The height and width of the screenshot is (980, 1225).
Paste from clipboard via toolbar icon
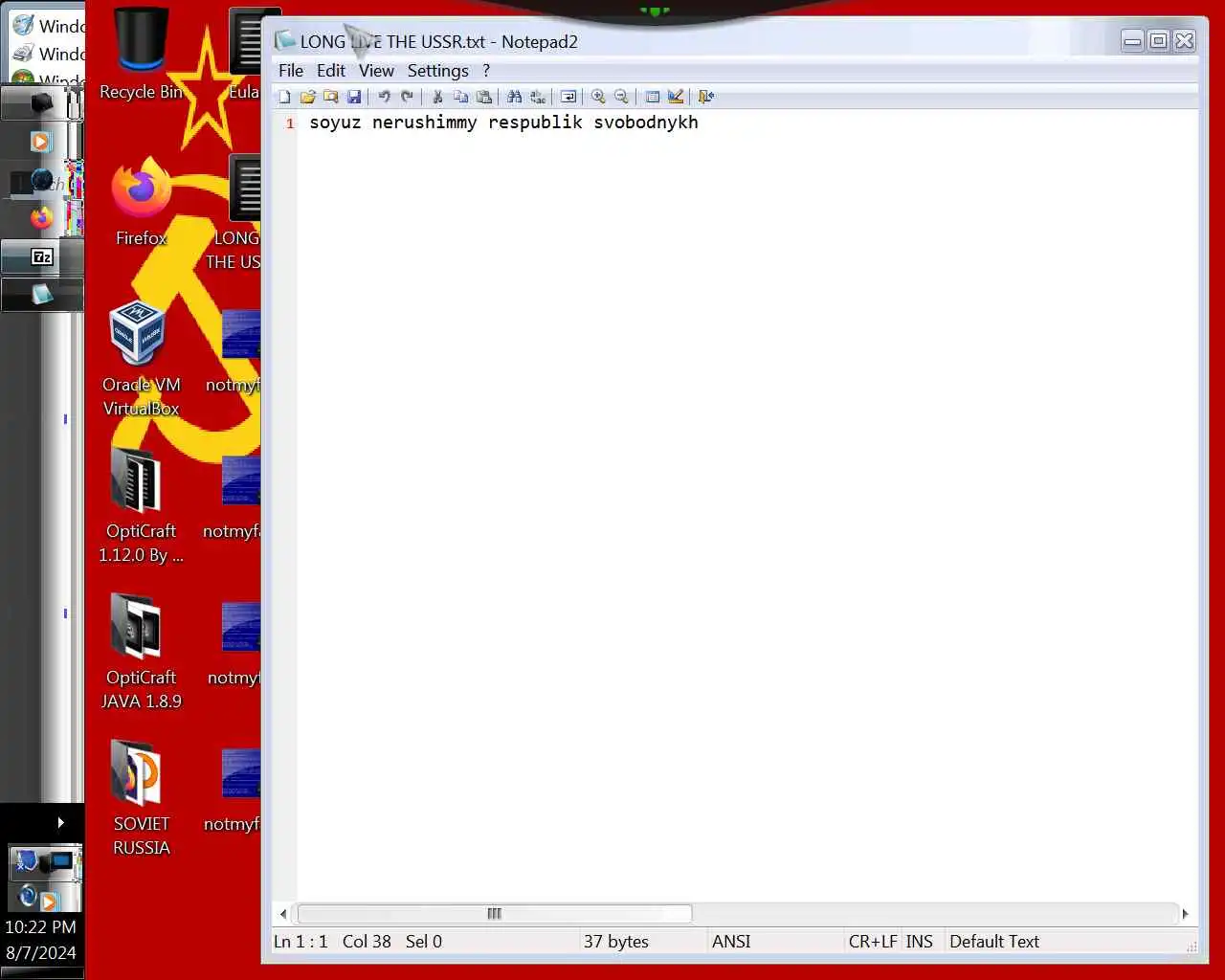pyautogui.click(x=484, y=97)
